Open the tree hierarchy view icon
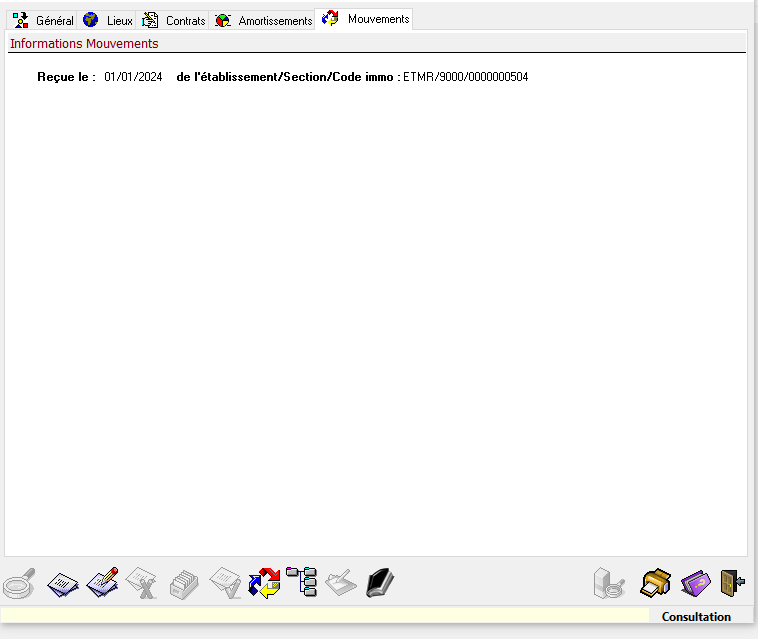 (301, 581)
